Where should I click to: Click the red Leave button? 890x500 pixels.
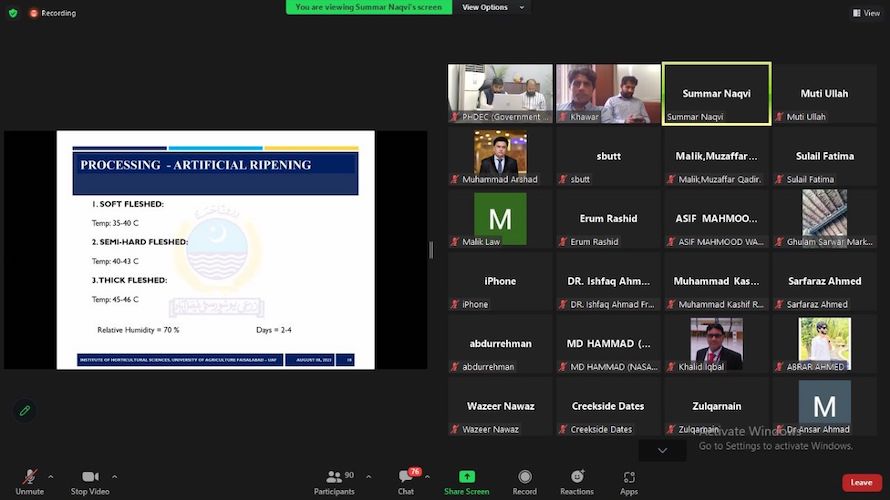[861, 482]
